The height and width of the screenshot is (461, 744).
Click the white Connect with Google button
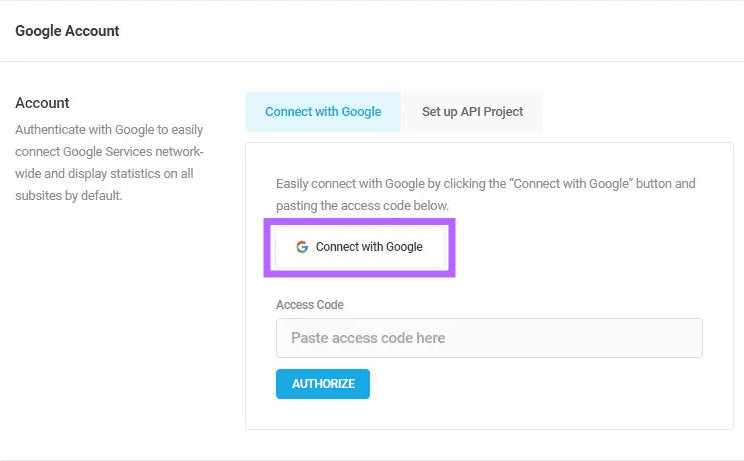click(x=360, y=247)
